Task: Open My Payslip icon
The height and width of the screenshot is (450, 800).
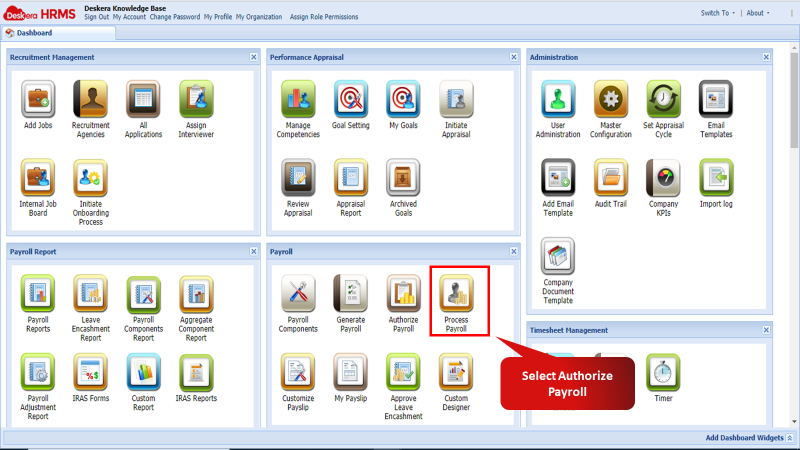Action: [x=351, y=372]
